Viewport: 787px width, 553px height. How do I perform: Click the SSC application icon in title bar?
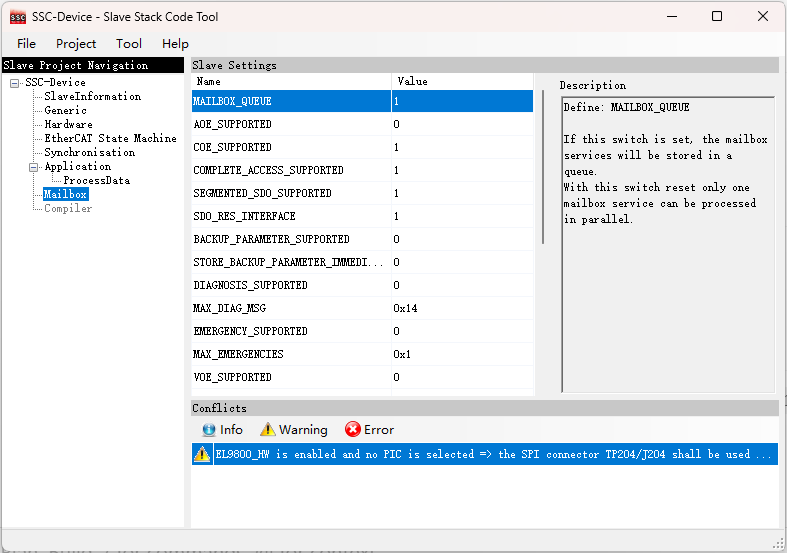tap(18, 17)
